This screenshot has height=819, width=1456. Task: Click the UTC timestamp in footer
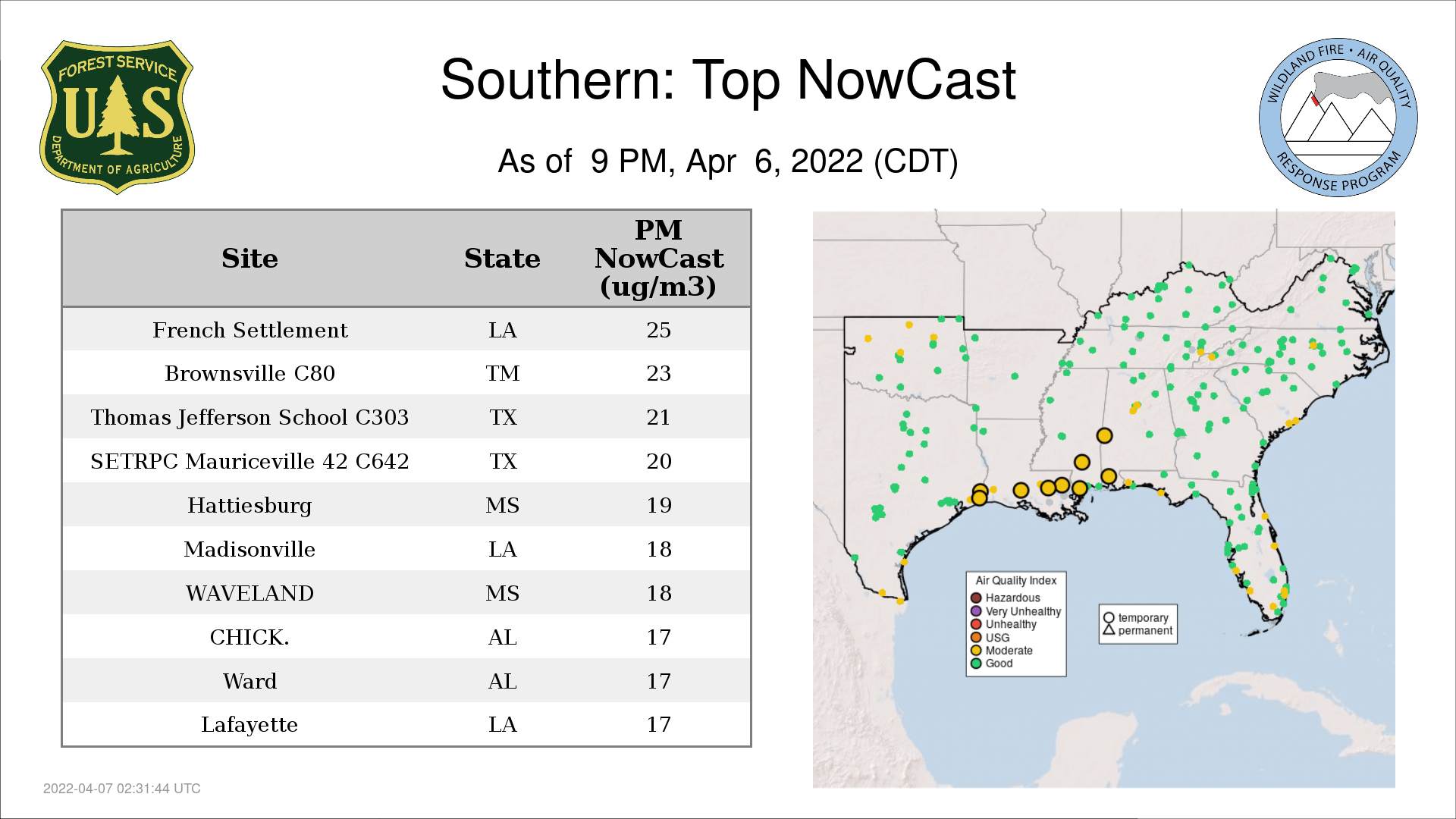(x=122, y=789)
